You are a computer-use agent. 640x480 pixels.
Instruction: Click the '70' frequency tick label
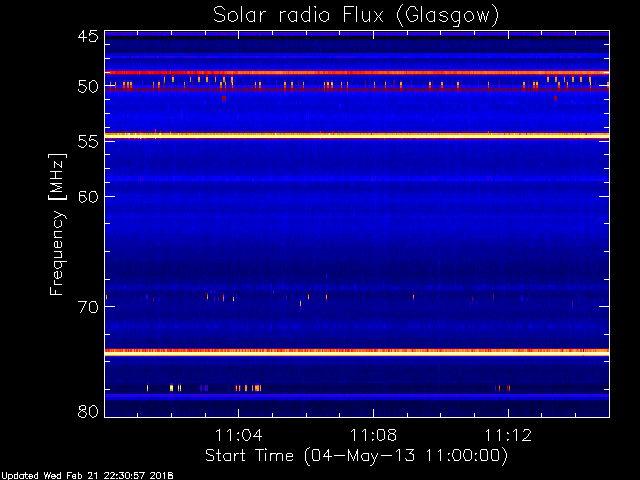pos(88,307)
